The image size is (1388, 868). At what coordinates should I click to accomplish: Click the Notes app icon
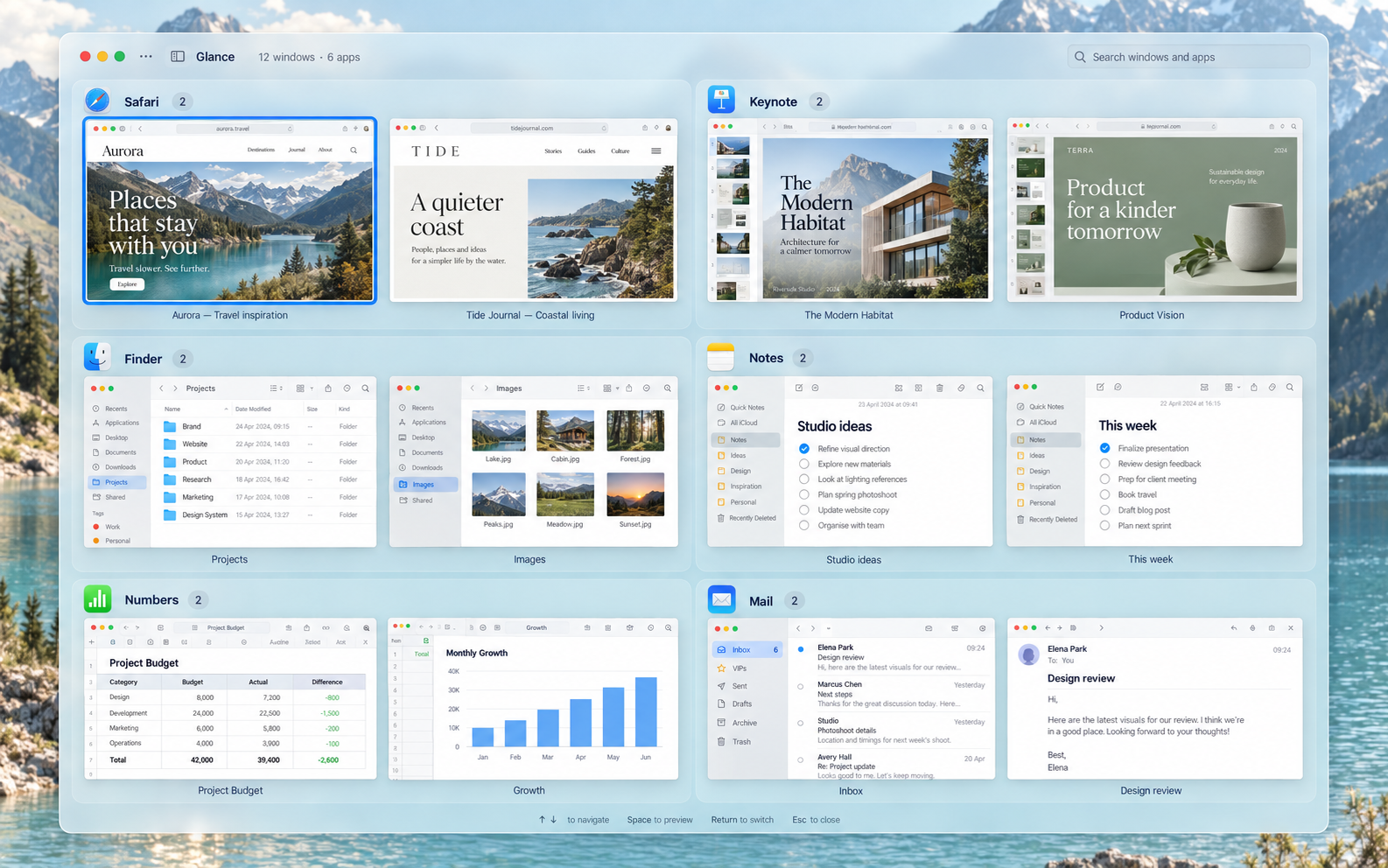[x=721, y=357]
